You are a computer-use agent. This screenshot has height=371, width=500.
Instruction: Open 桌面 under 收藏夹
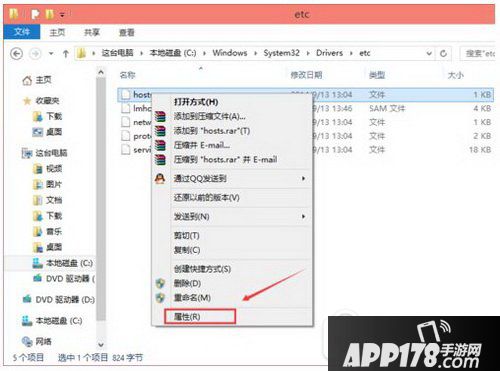[x=54, y=132]
